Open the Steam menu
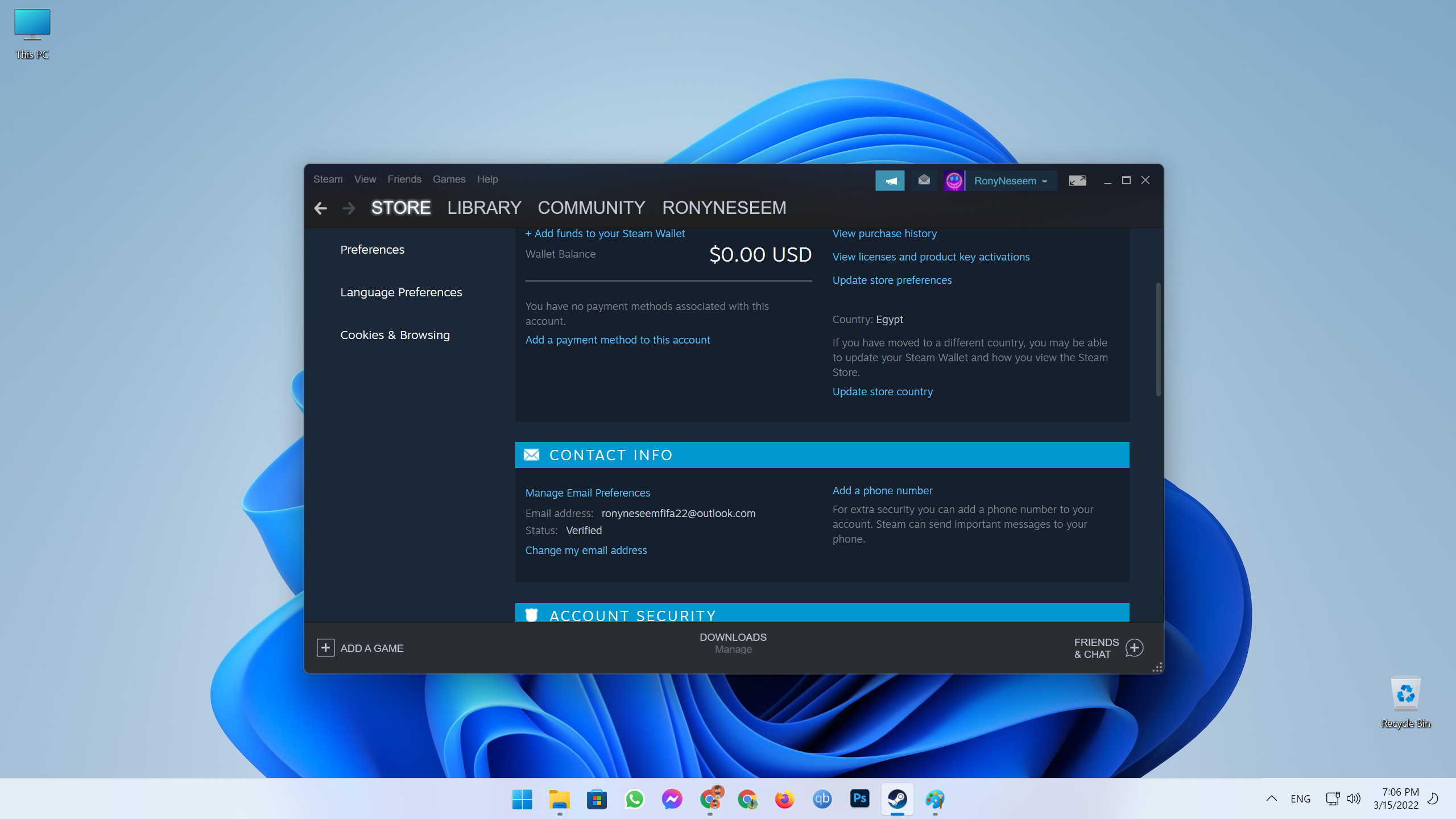Image resolution: width=1456 pixels, height=819 pixels. (328, 179)
